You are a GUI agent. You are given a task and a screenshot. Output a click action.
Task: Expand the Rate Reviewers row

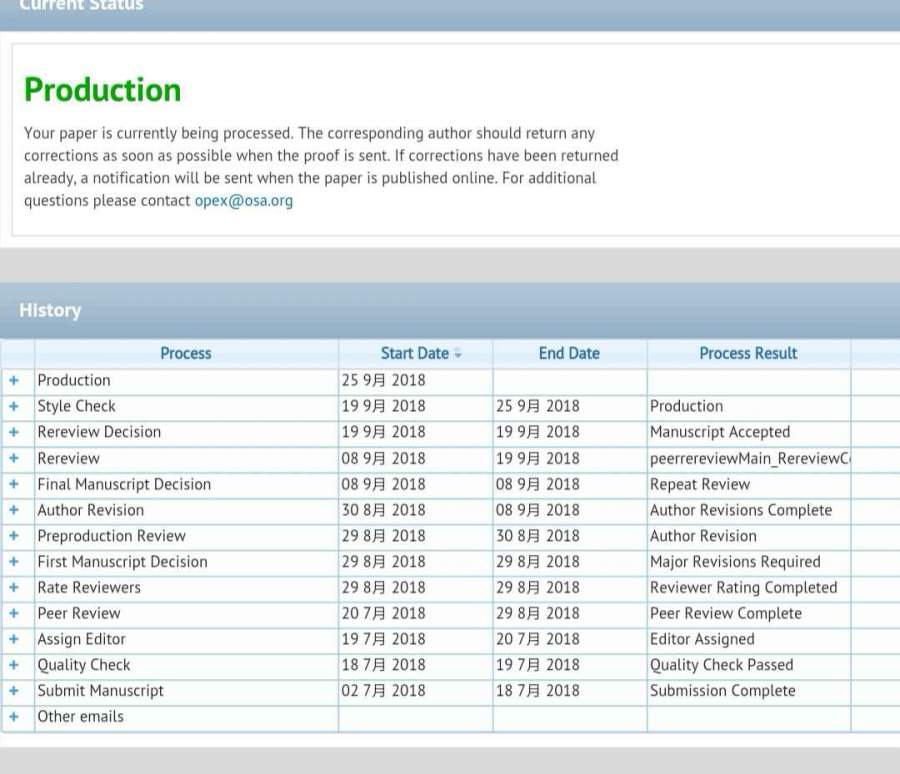pyautogui.click(x=14, y=588)
